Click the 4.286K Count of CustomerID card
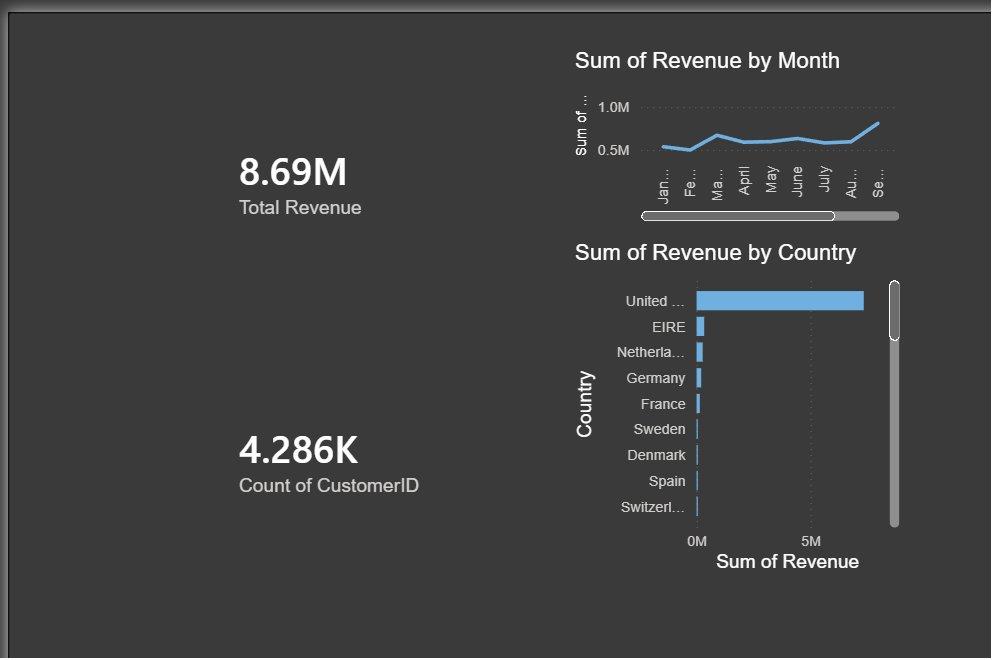The width and height of the screenshot is (992, 660). pos(328,464)
